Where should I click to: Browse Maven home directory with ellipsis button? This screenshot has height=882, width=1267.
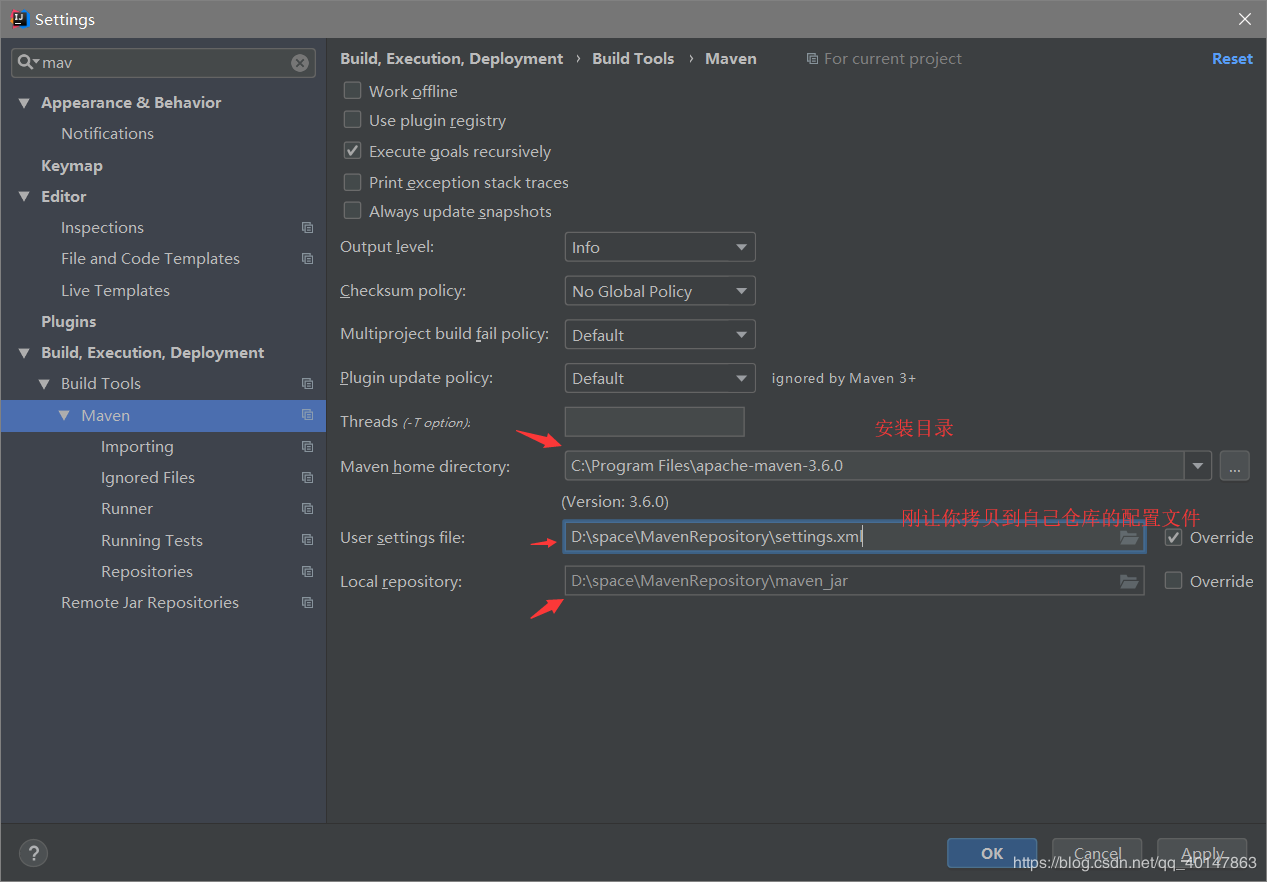[x=1234, y=465]
